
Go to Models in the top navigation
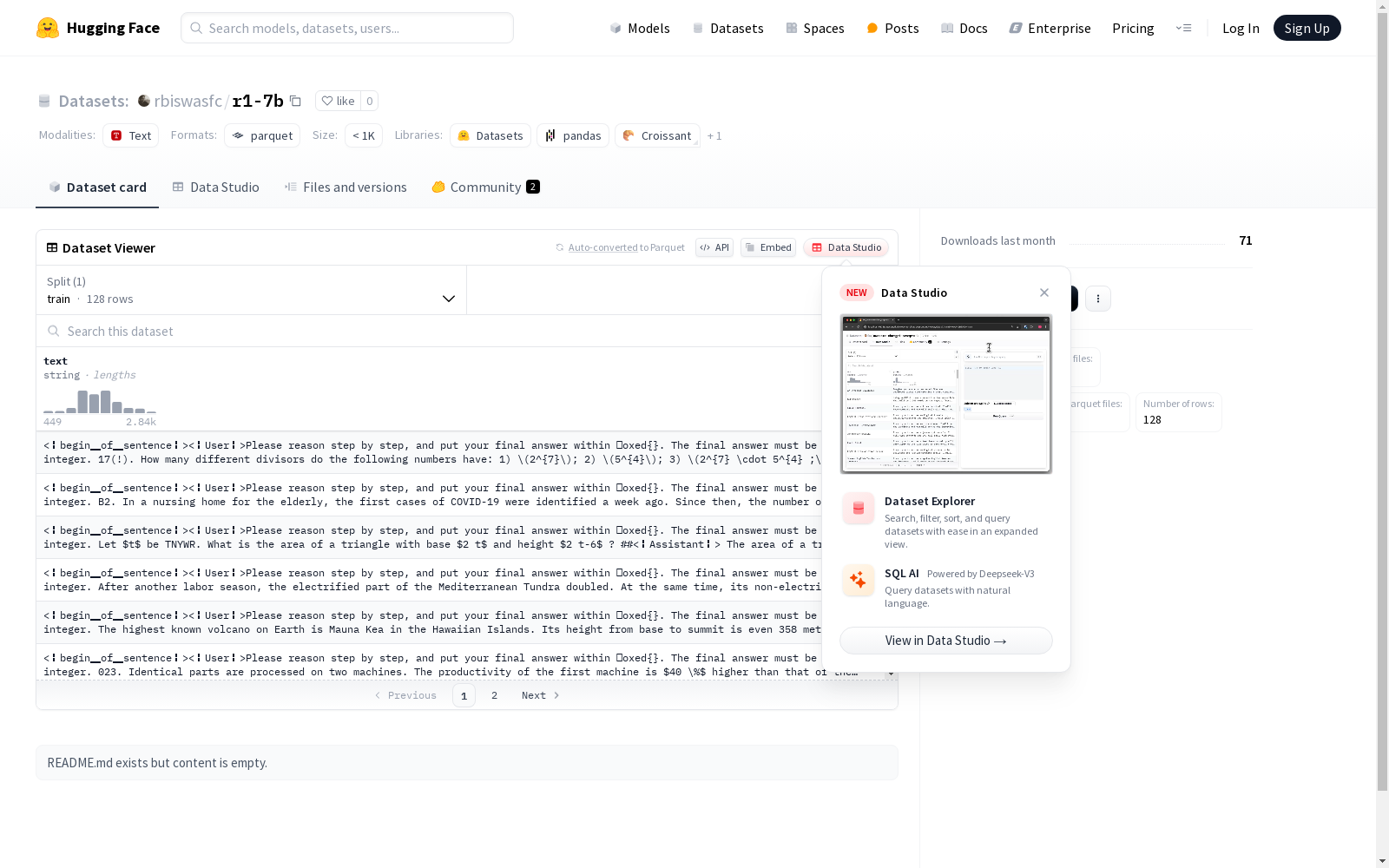point(640,28)
